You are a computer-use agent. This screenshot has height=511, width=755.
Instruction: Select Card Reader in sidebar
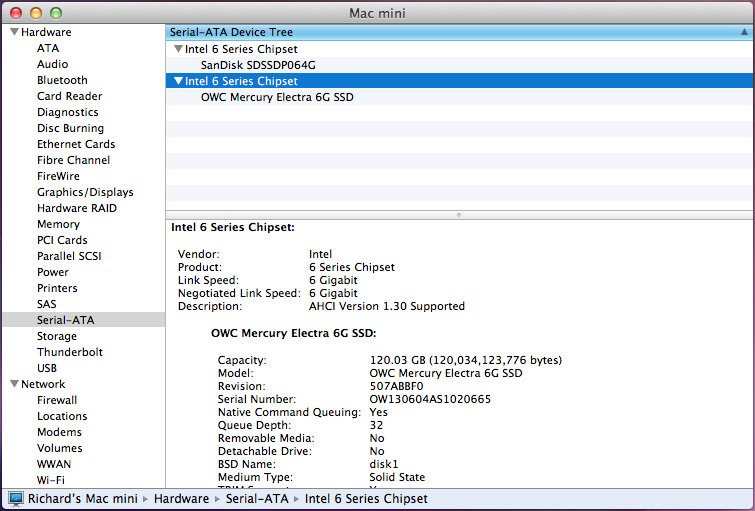(x=69, y=96)
